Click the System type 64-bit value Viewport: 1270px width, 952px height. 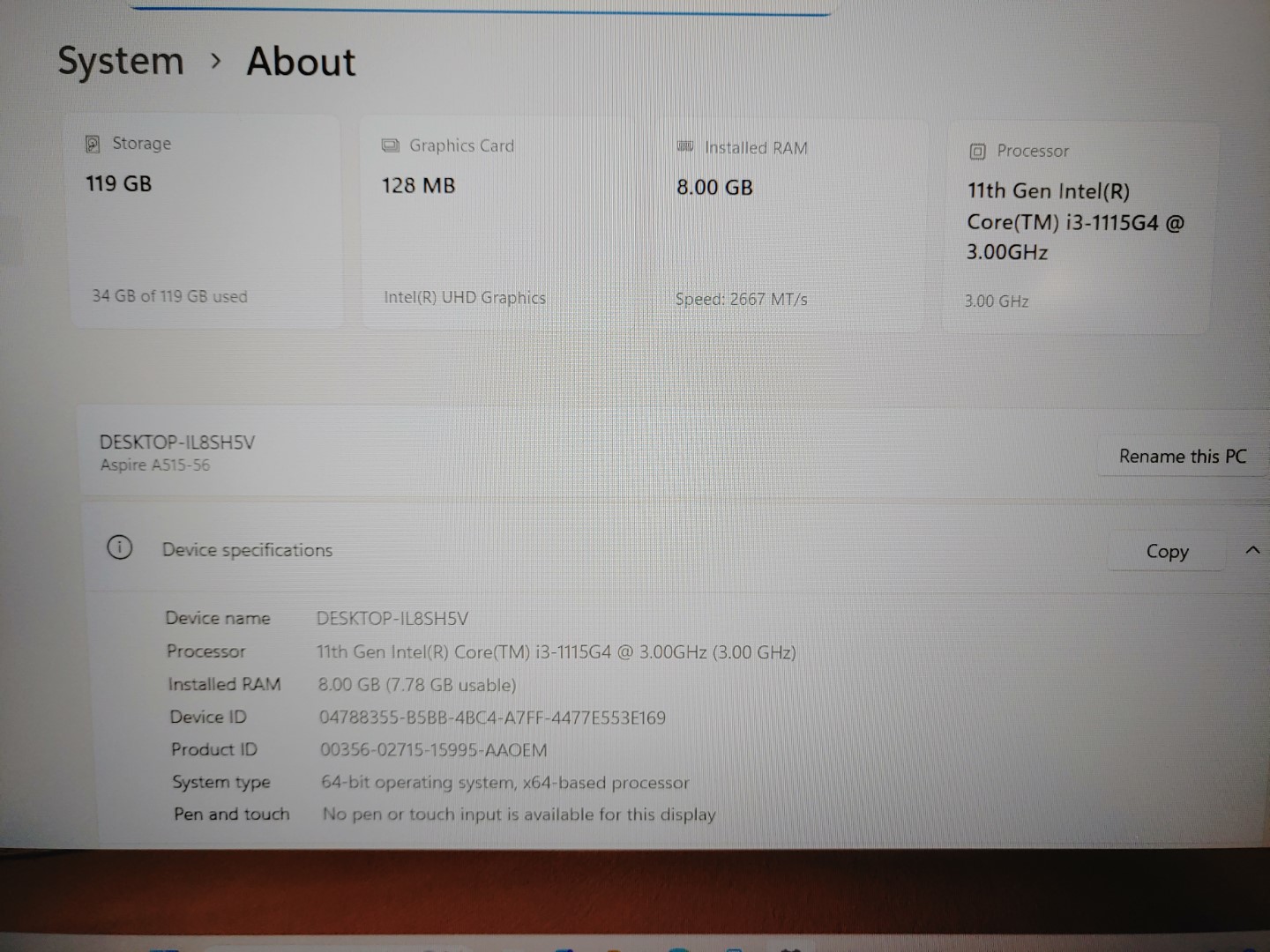click(x=504, y=783)
